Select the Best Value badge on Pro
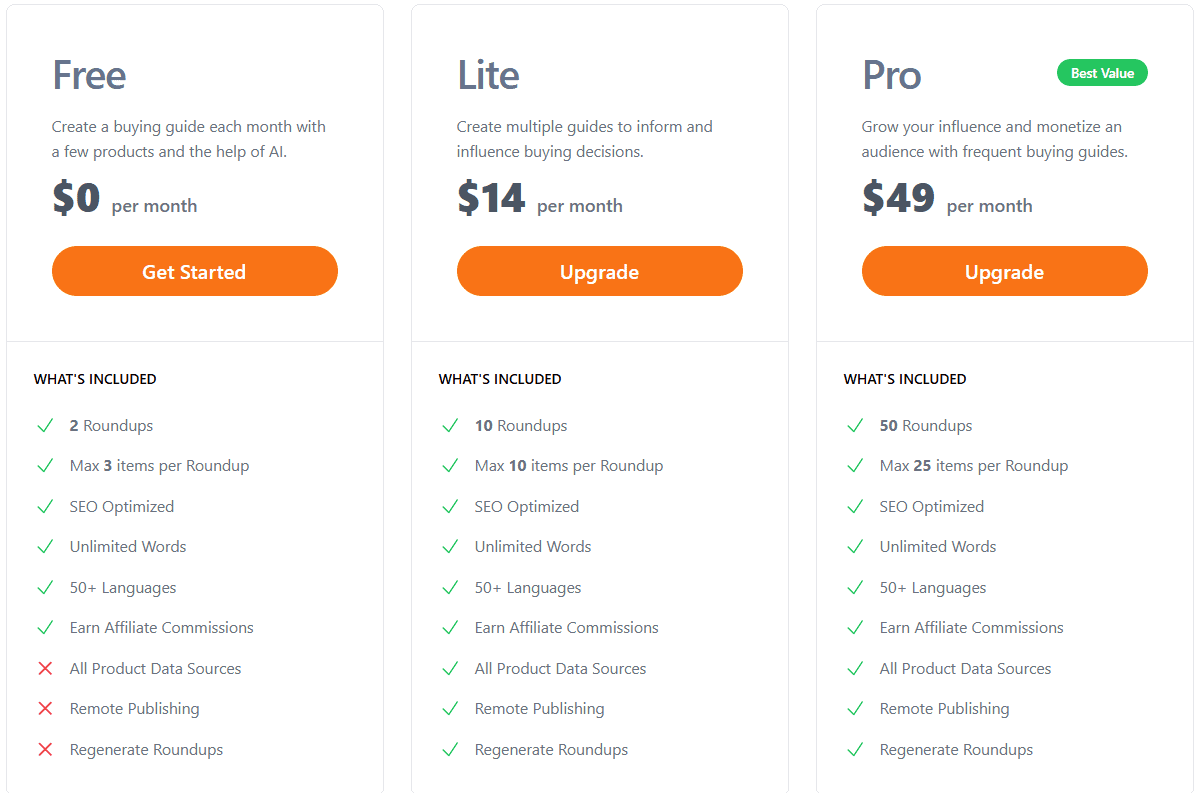 [x=1102, y=72]
